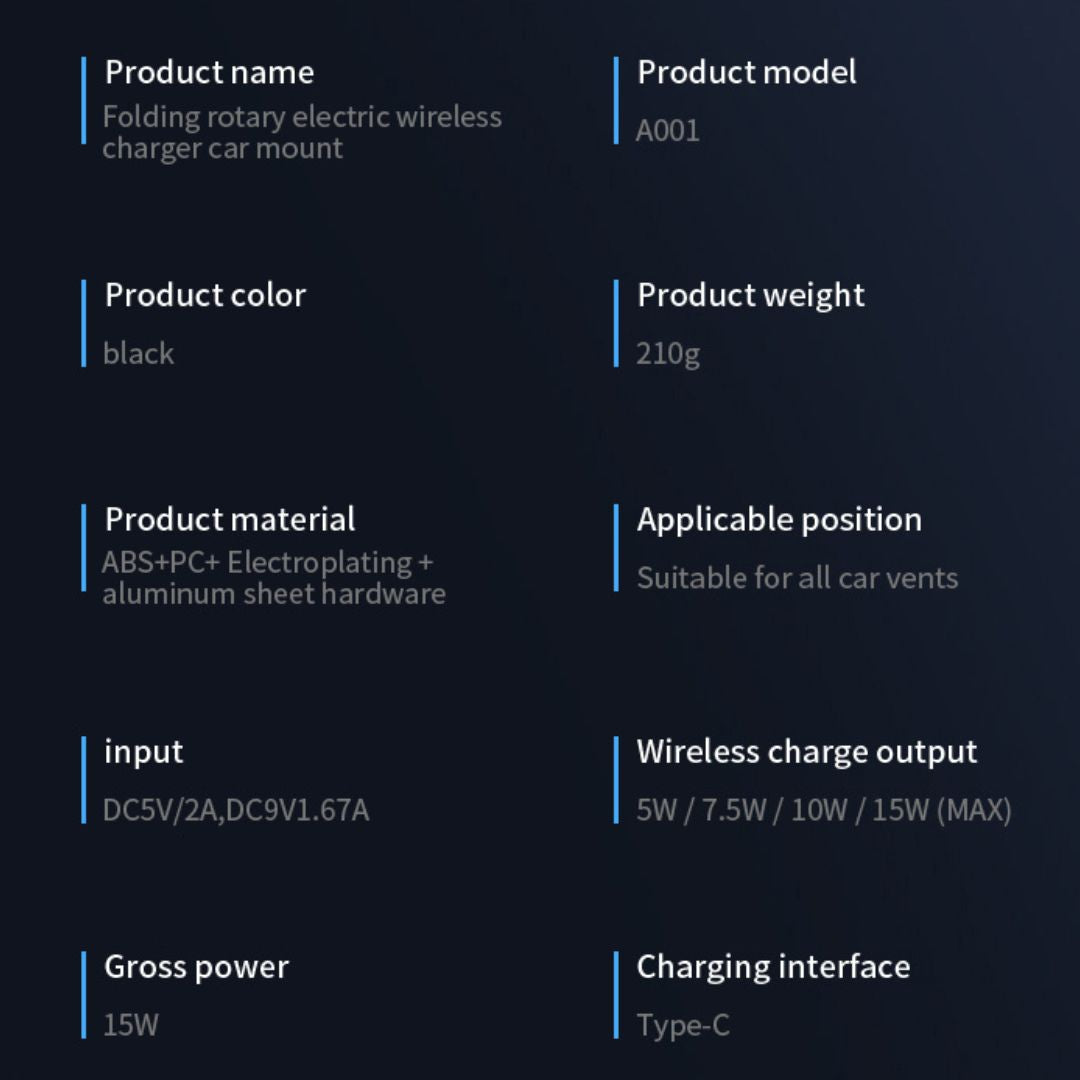Select the weight value 210g
The width and height of the screenshot is (1080, 1080).
[668, 353]
